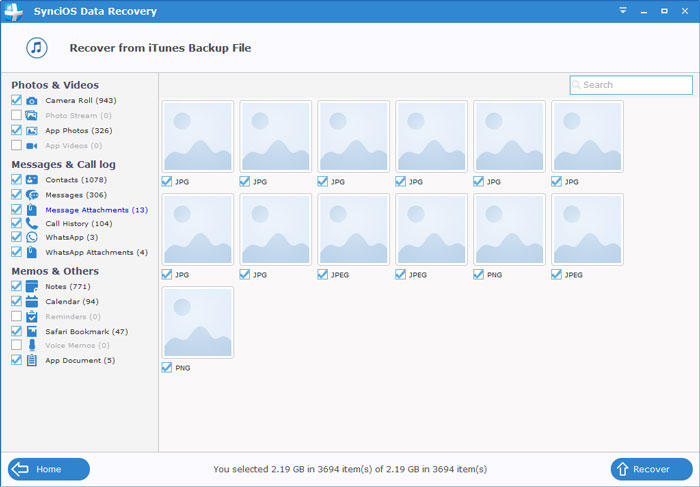
Task: Click the search magnifier icon
Action: 576,85
